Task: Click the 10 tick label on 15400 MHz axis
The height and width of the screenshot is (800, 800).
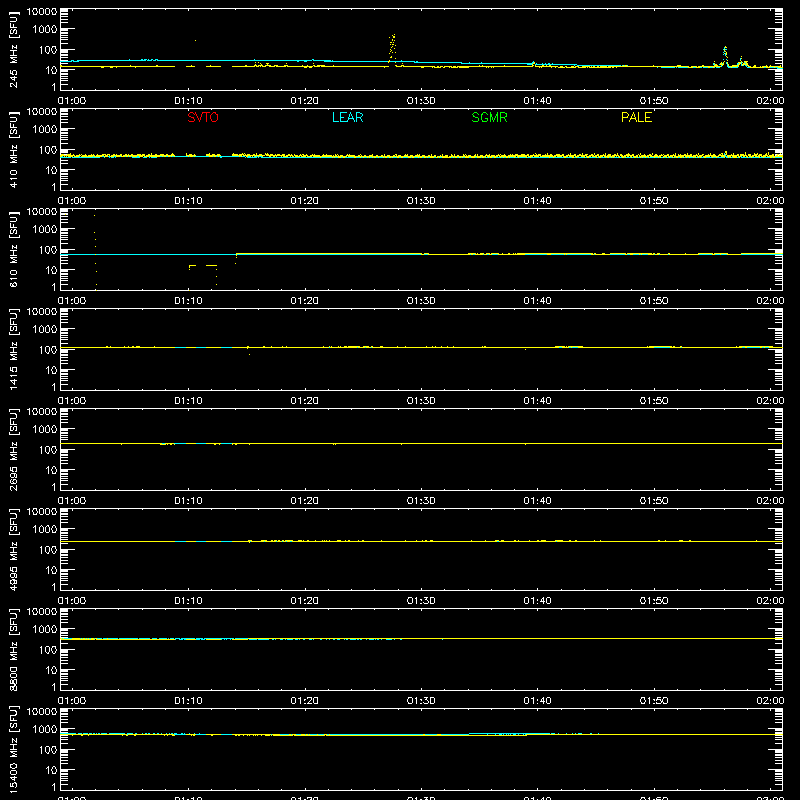Action: pyautogui.click(x=52, y=770)
